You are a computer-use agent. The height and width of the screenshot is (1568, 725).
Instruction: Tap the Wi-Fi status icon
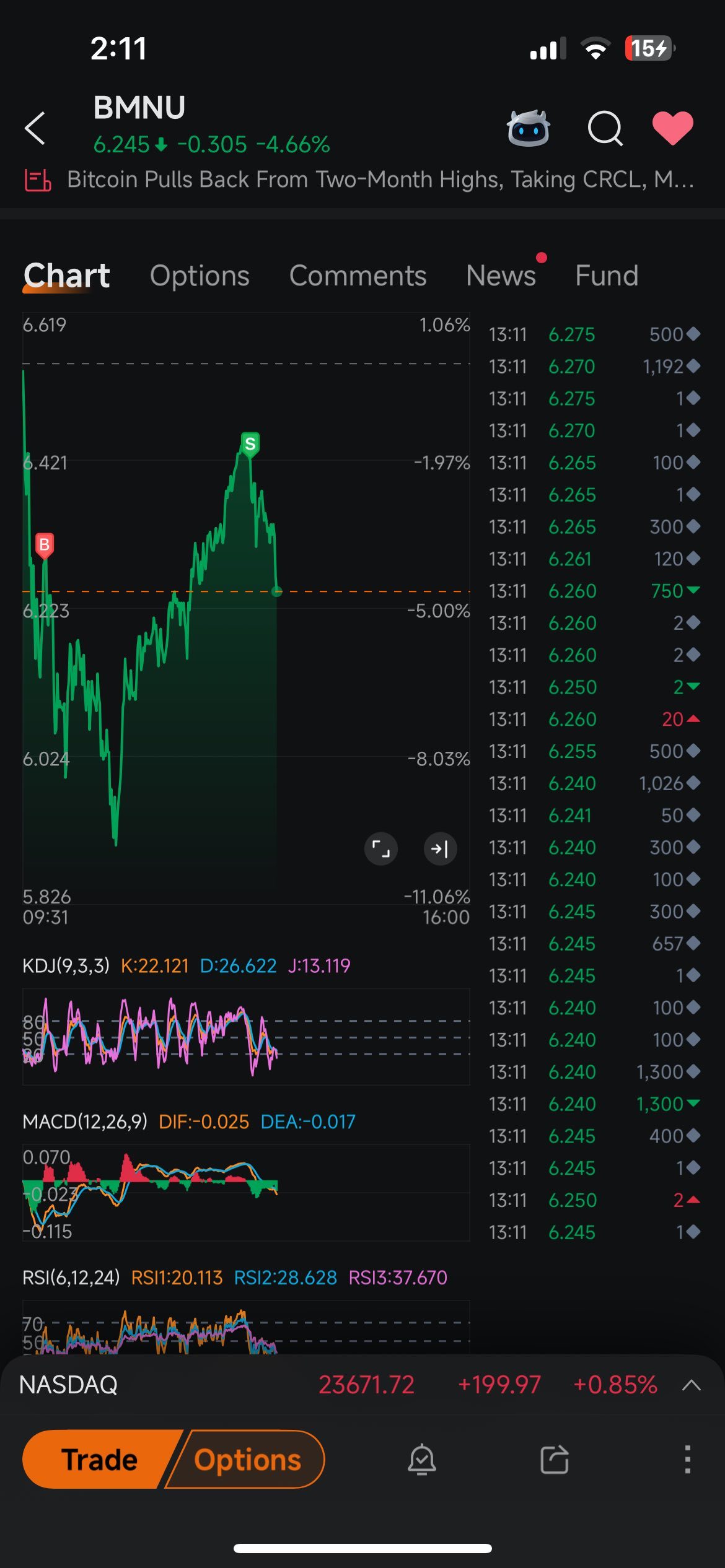(595, 48)
